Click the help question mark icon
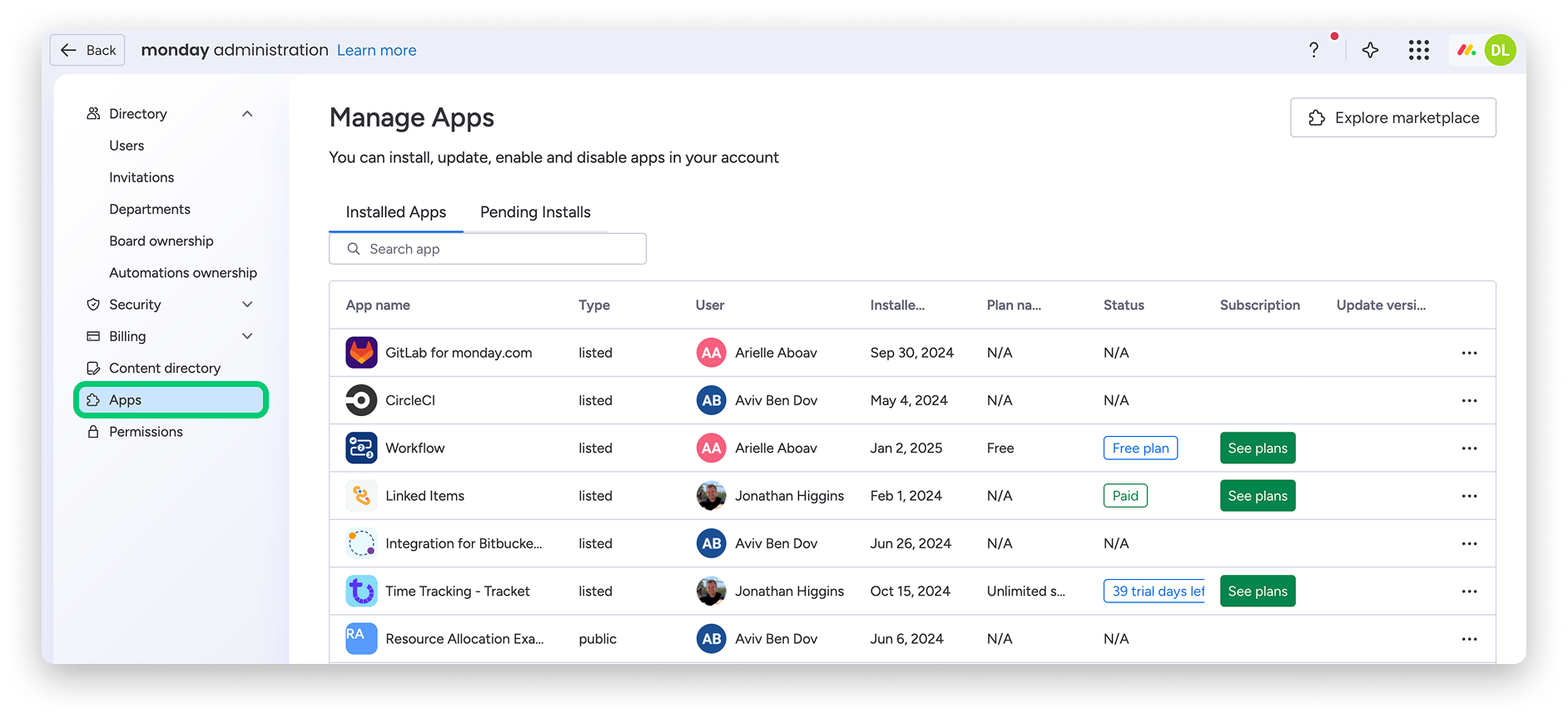Image resolution: width=1568 pixels, height=718 pixels. [1313, 50]
